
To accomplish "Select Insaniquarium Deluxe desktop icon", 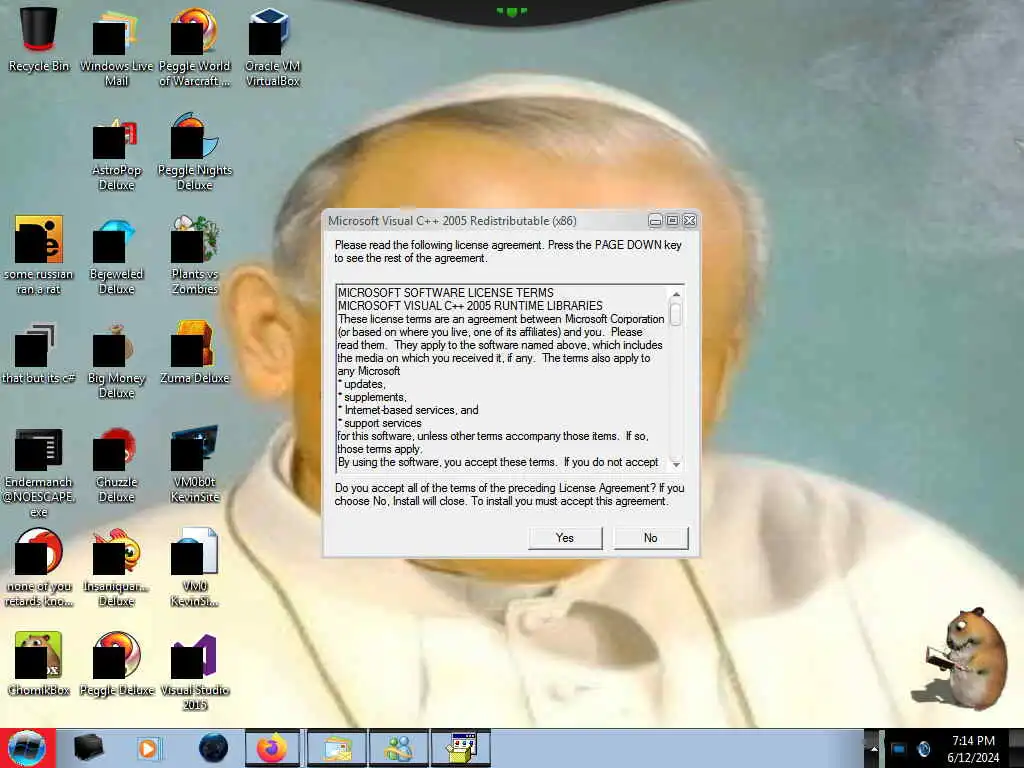I will pyautogui.click(x=116, y=568).
